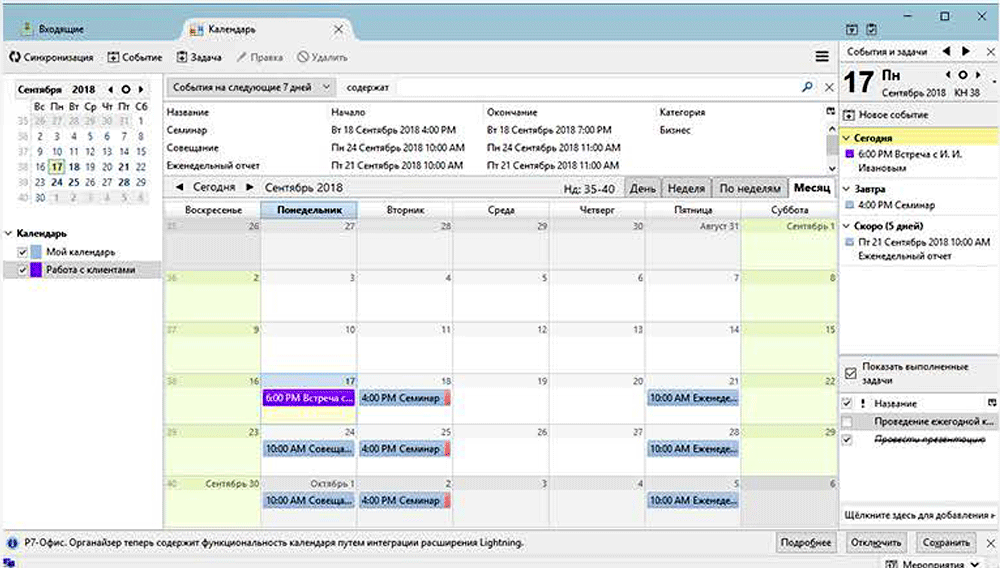Toggle Работа с клиентами calendar checkbox
The width and height of the screenshot is (1000, 568).
coord(22,270)
